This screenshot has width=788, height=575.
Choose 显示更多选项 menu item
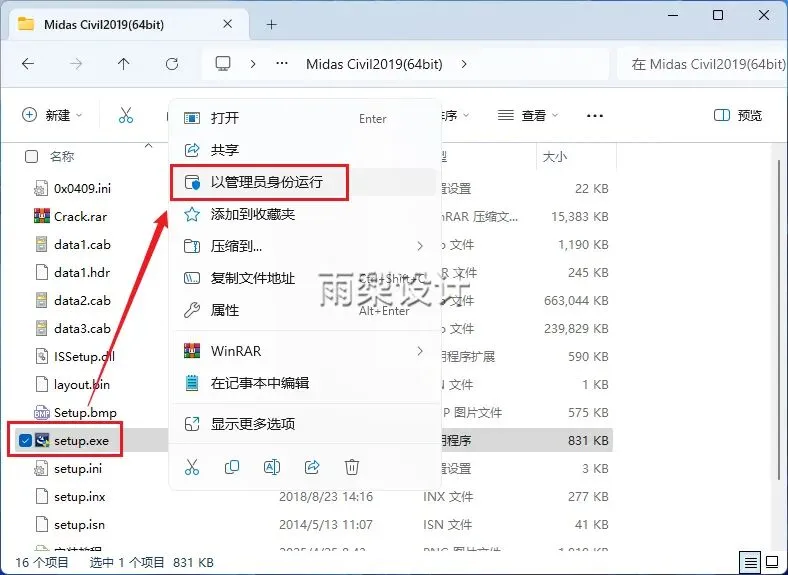pos(305,424)
